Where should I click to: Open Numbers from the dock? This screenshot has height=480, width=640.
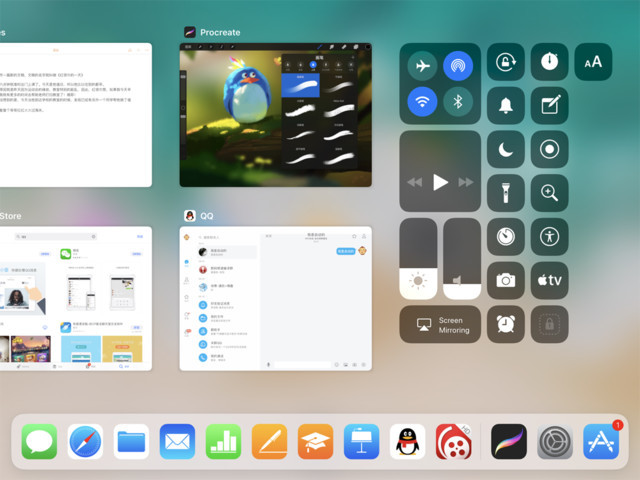(x=223, y=442)
